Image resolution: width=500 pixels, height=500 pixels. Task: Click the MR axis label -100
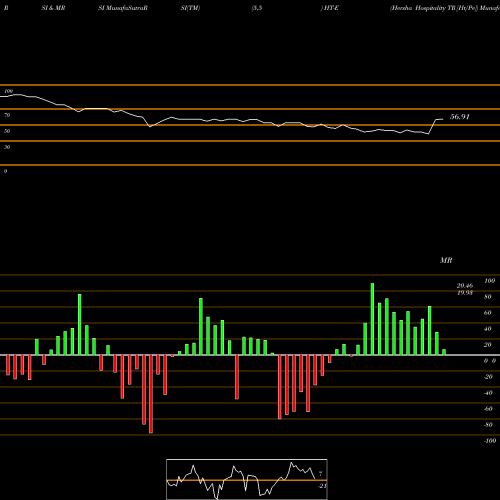(x=490, y=441)
